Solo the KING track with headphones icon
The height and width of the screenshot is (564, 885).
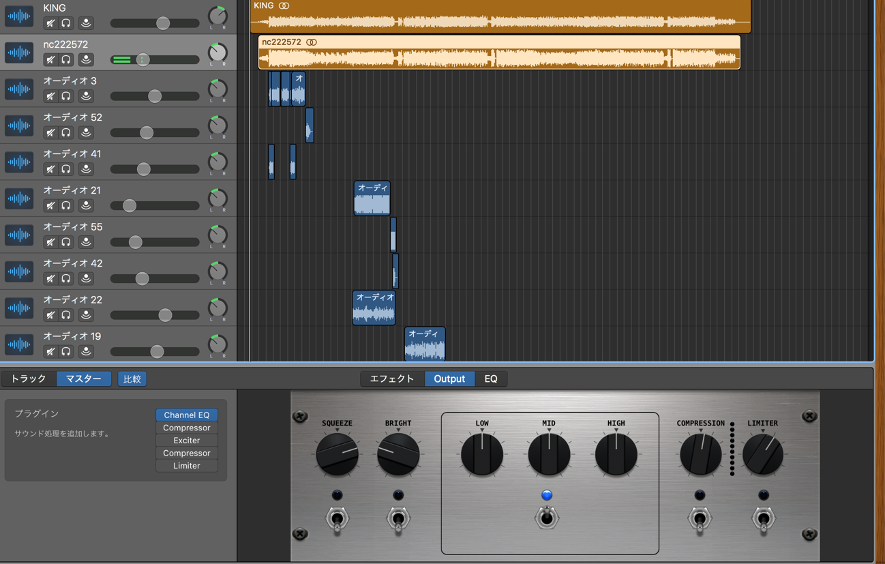[x=66, y=23]
